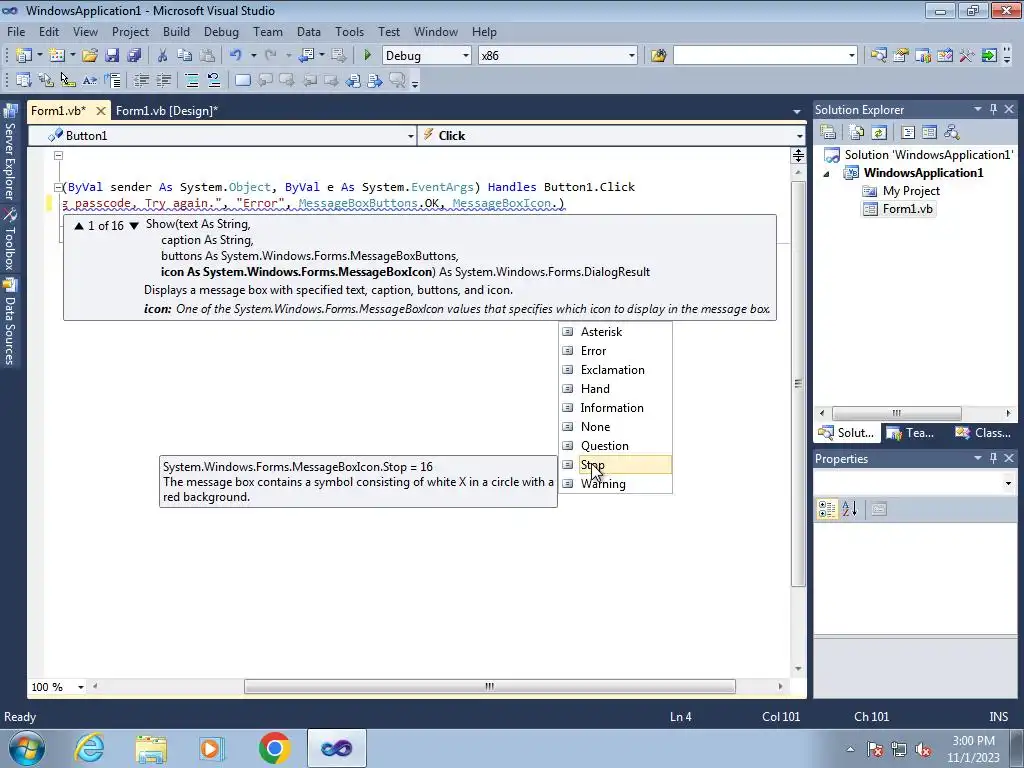This screenshot has width=1024, height=768.
Task: Open the Server Explorer side tab
Action: click(x=10, y=153)
